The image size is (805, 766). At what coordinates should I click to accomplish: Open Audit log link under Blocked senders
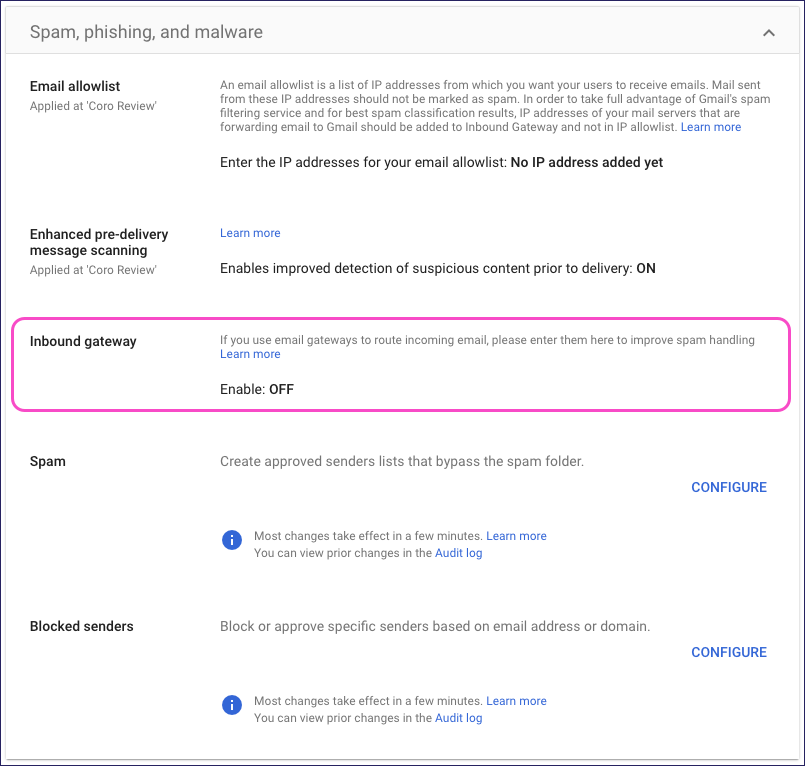coord(458,718)
